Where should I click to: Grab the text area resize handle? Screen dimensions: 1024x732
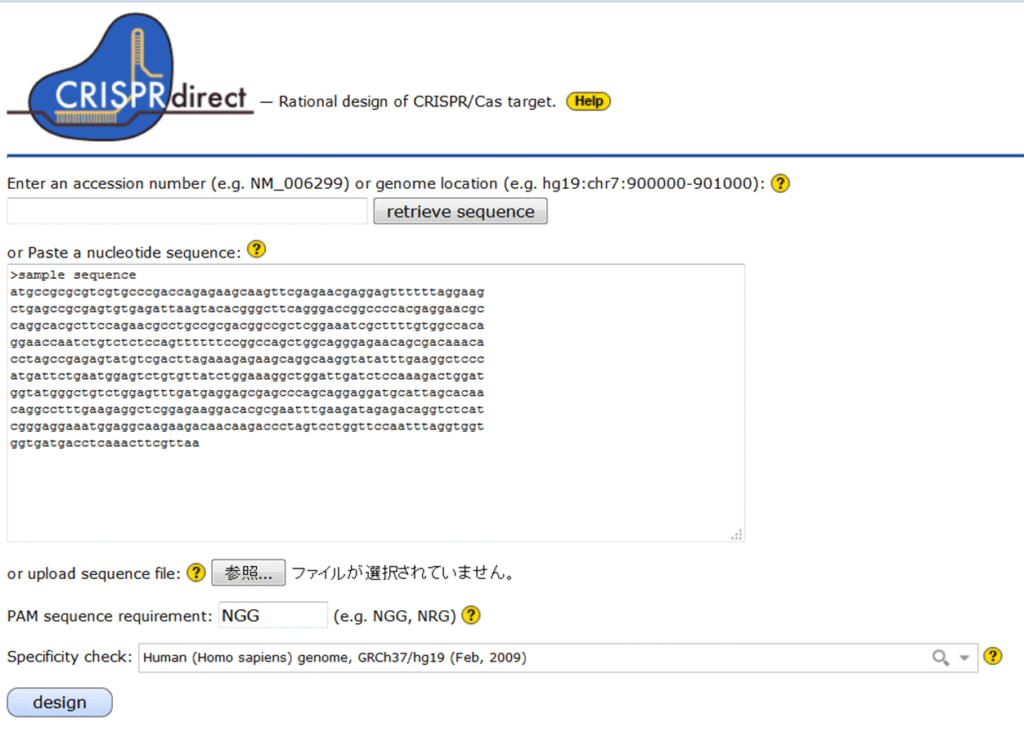click(x=737, y=535)
